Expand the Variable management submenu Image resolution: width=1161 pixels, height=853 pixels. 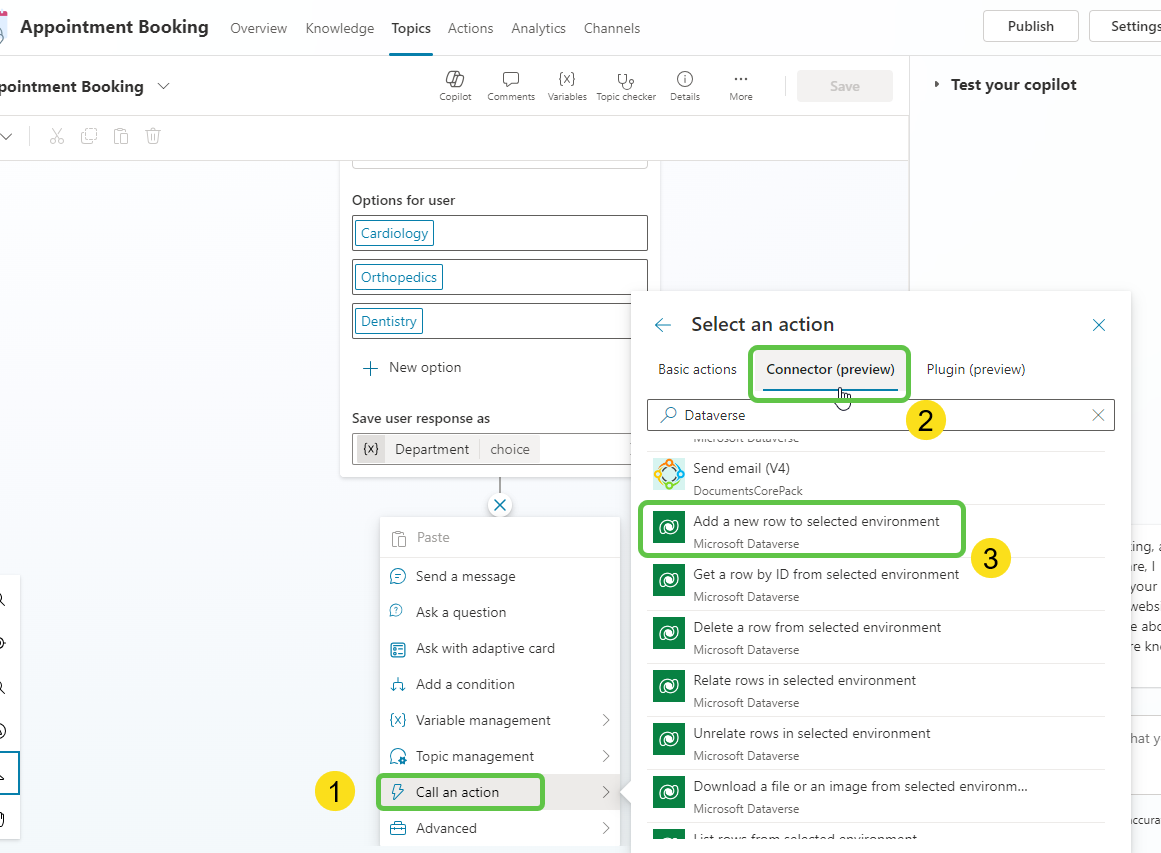point(606,720)
